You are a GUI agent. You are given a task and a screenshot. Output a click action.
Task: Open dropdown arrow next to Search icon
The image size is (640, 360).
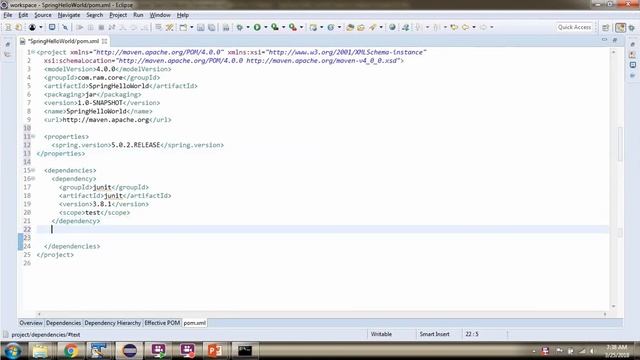(381, 27)
